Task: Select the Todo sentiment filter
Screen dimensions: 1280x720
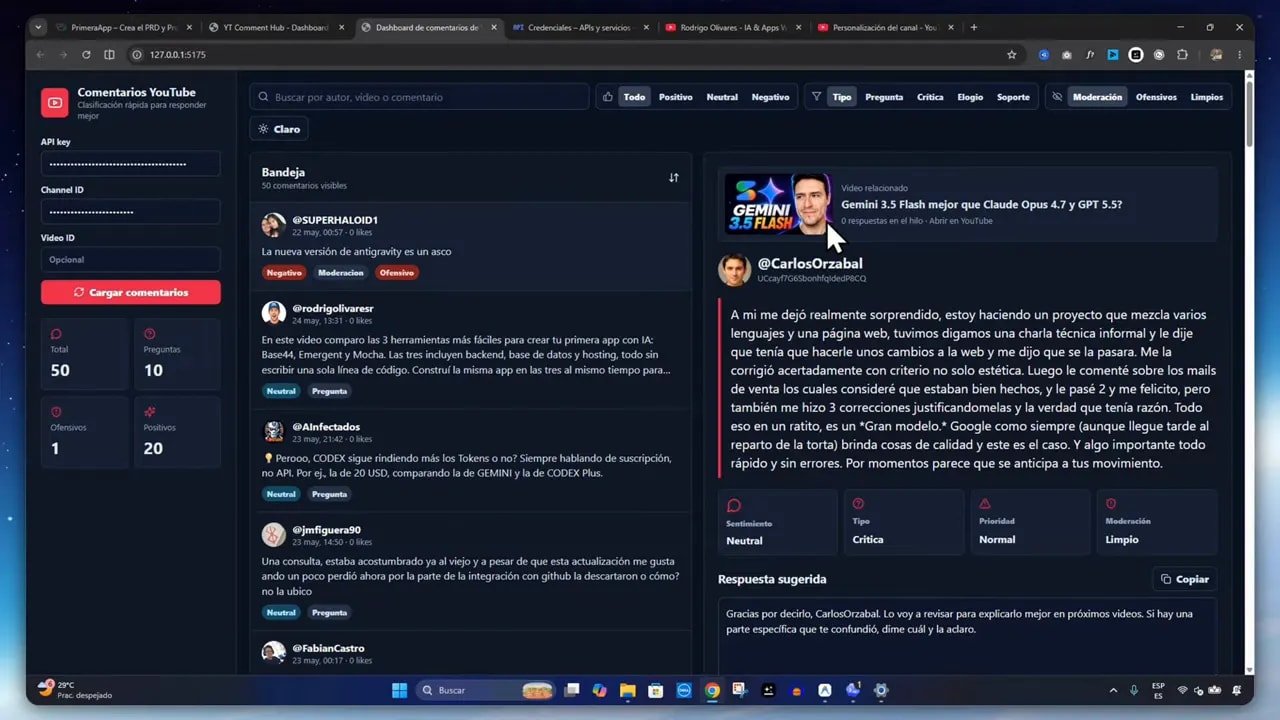Action: [x=634, y=97]
